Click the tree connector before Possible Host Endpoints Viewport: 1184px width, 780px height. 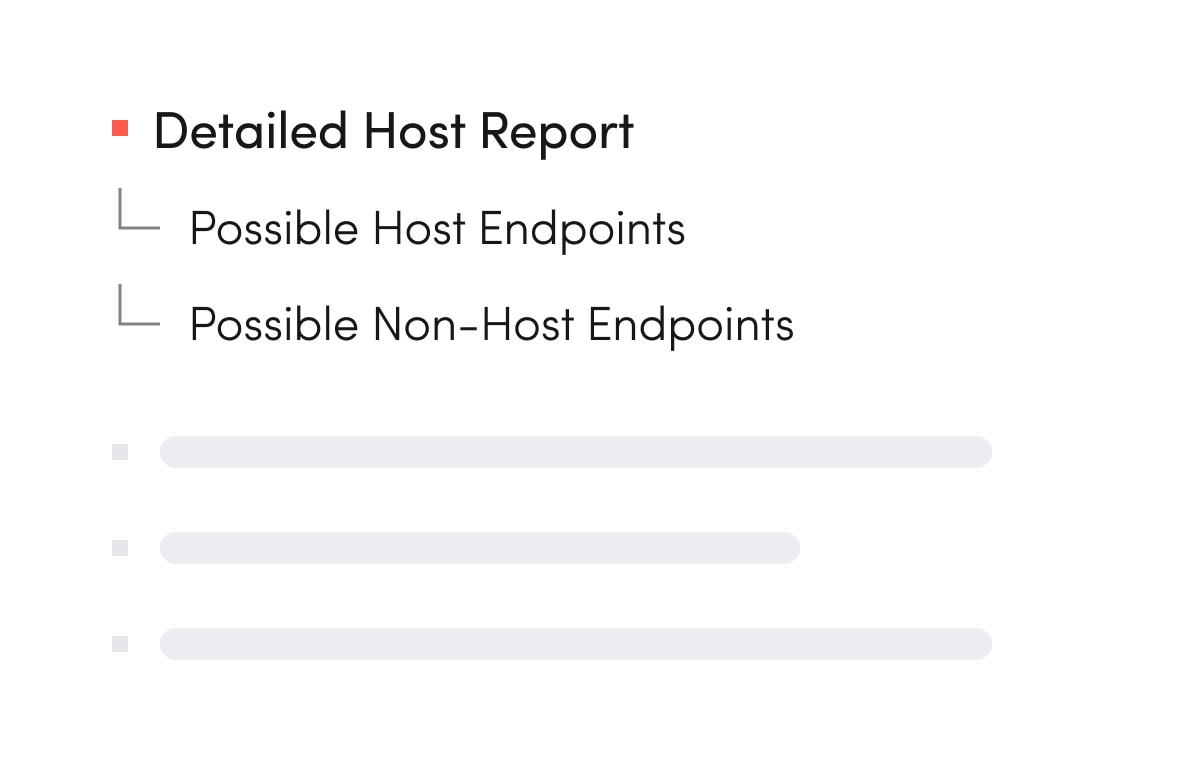click(137, 210)
